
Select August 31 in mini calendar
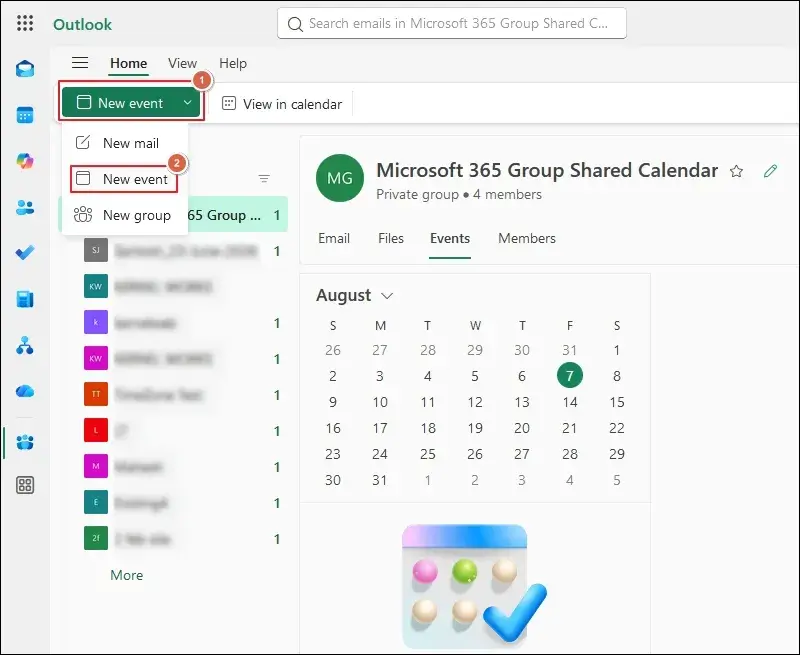pos(380,480)
